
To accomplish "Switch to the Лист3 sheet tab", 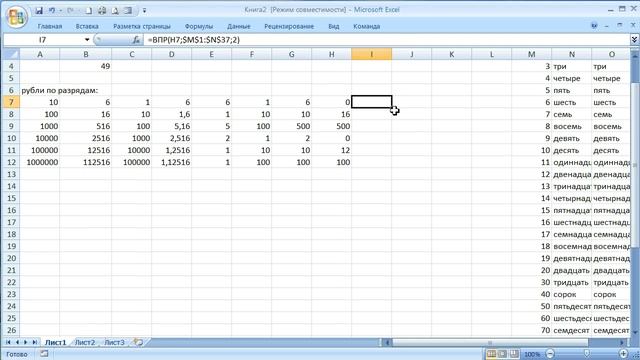I will [x=114, y=342].
